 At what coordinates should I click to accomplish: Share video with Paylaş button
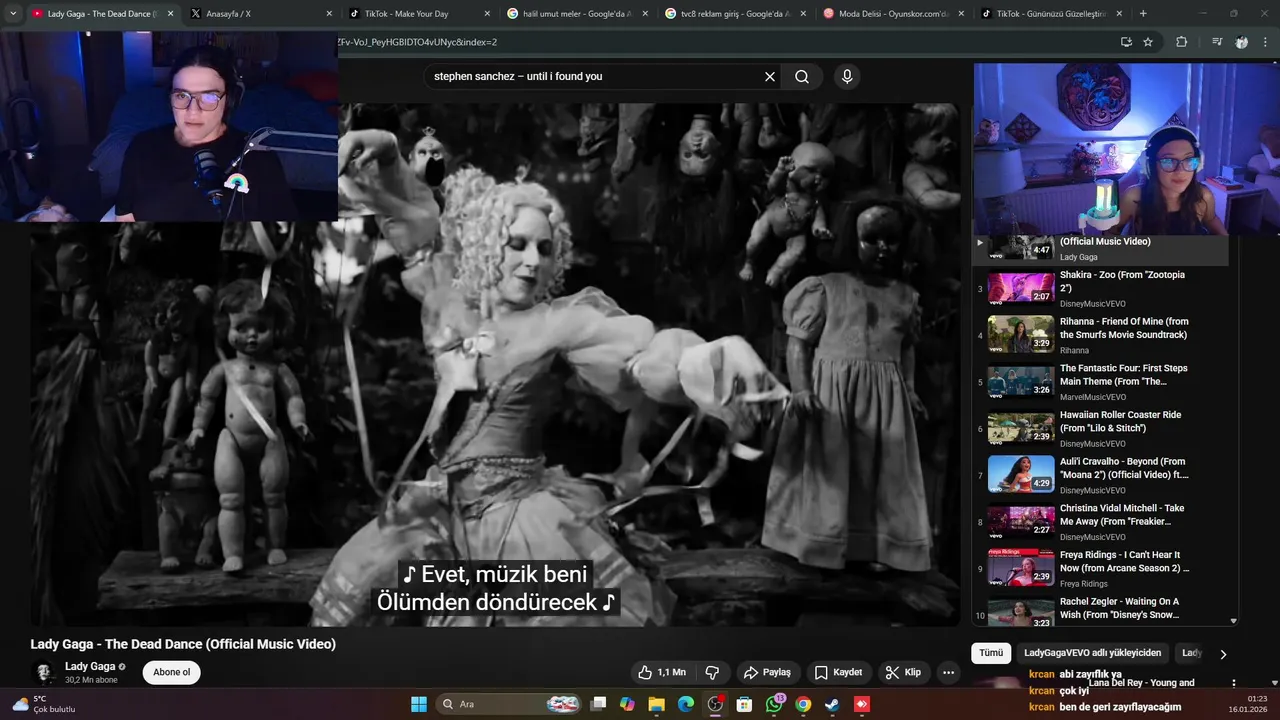click(x=767, y=672)
